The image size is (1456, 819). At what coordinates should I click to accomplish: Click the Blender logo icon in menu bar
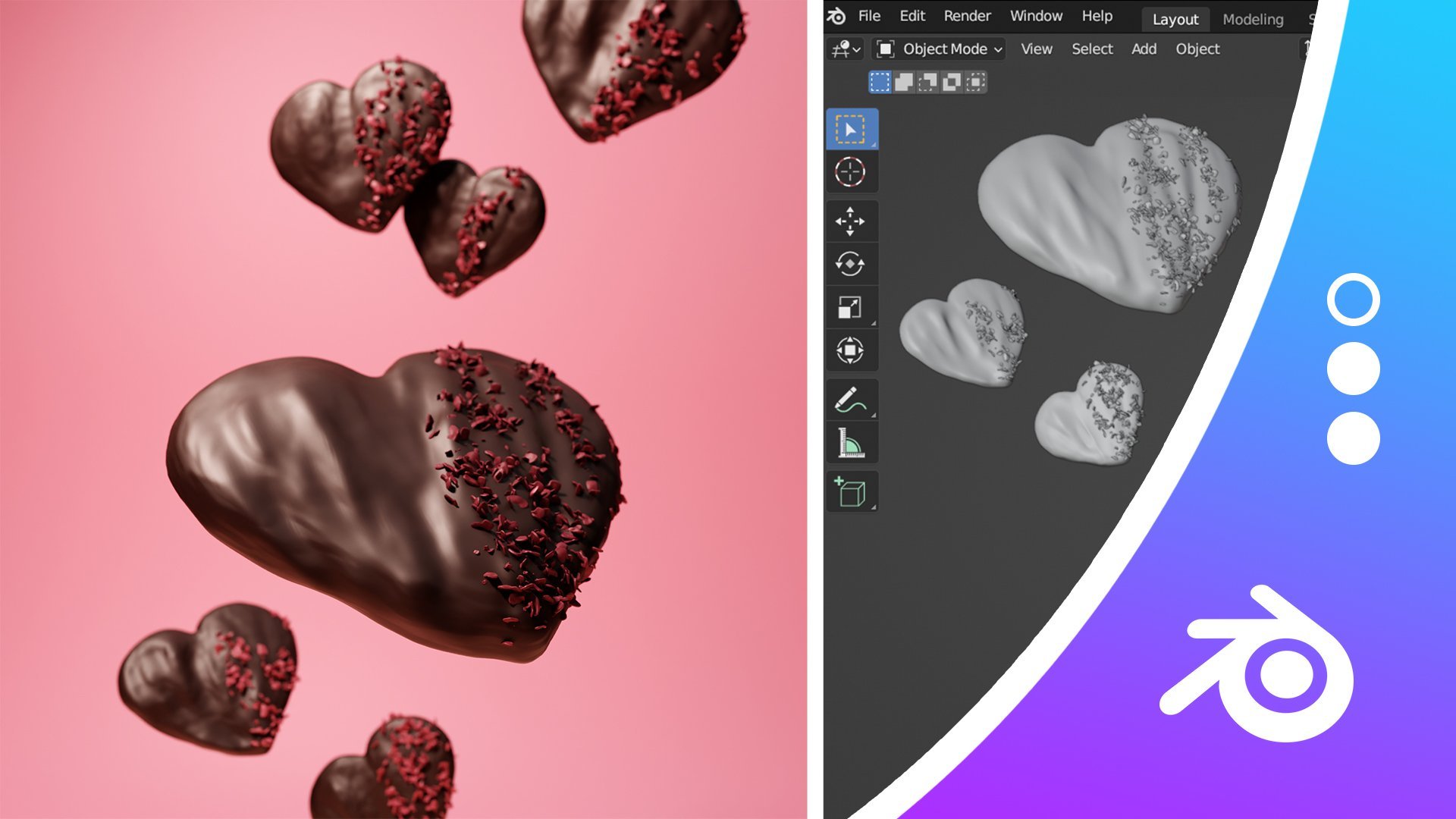836,16
